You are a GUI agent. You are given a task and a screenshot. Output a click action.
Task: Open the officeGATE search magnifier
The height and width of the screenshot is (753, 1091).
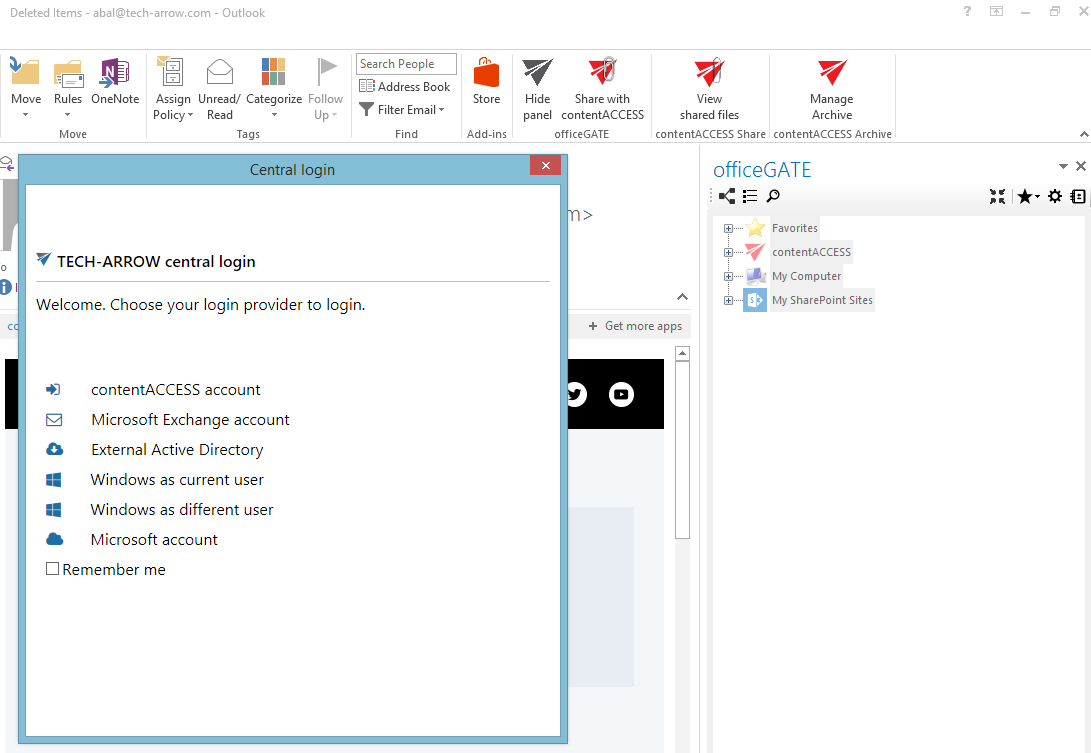pyautogui.click(x=773, y=196)
